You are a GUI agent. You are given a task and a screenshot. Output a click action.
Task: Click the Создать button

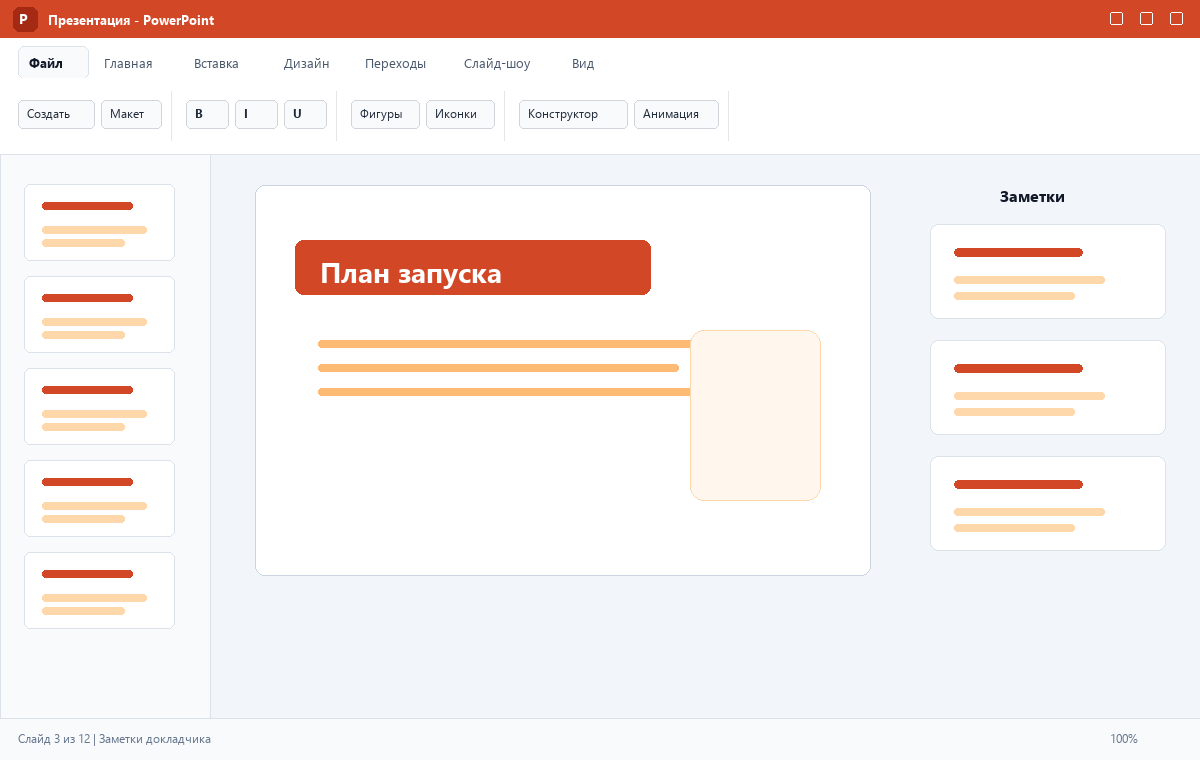56,114
